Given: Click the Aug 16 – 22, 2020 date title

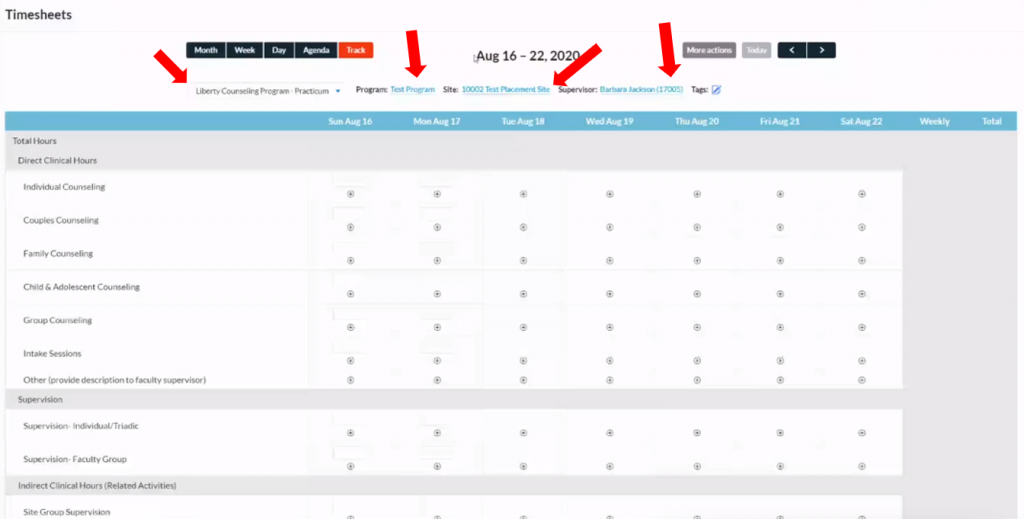Looking at the screenshot, I should [x=528, y=56].
